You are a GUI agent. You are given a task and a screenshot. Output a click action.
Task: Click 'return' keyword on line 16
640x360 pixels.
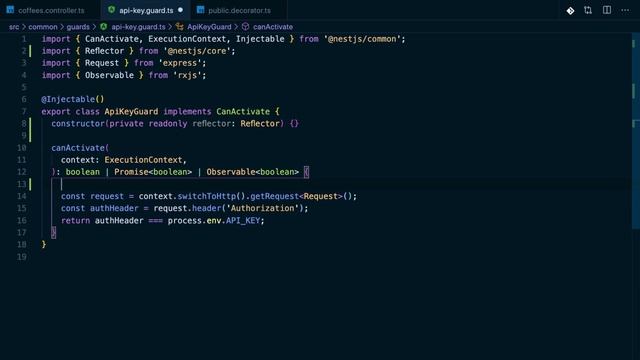pos(76,221)
